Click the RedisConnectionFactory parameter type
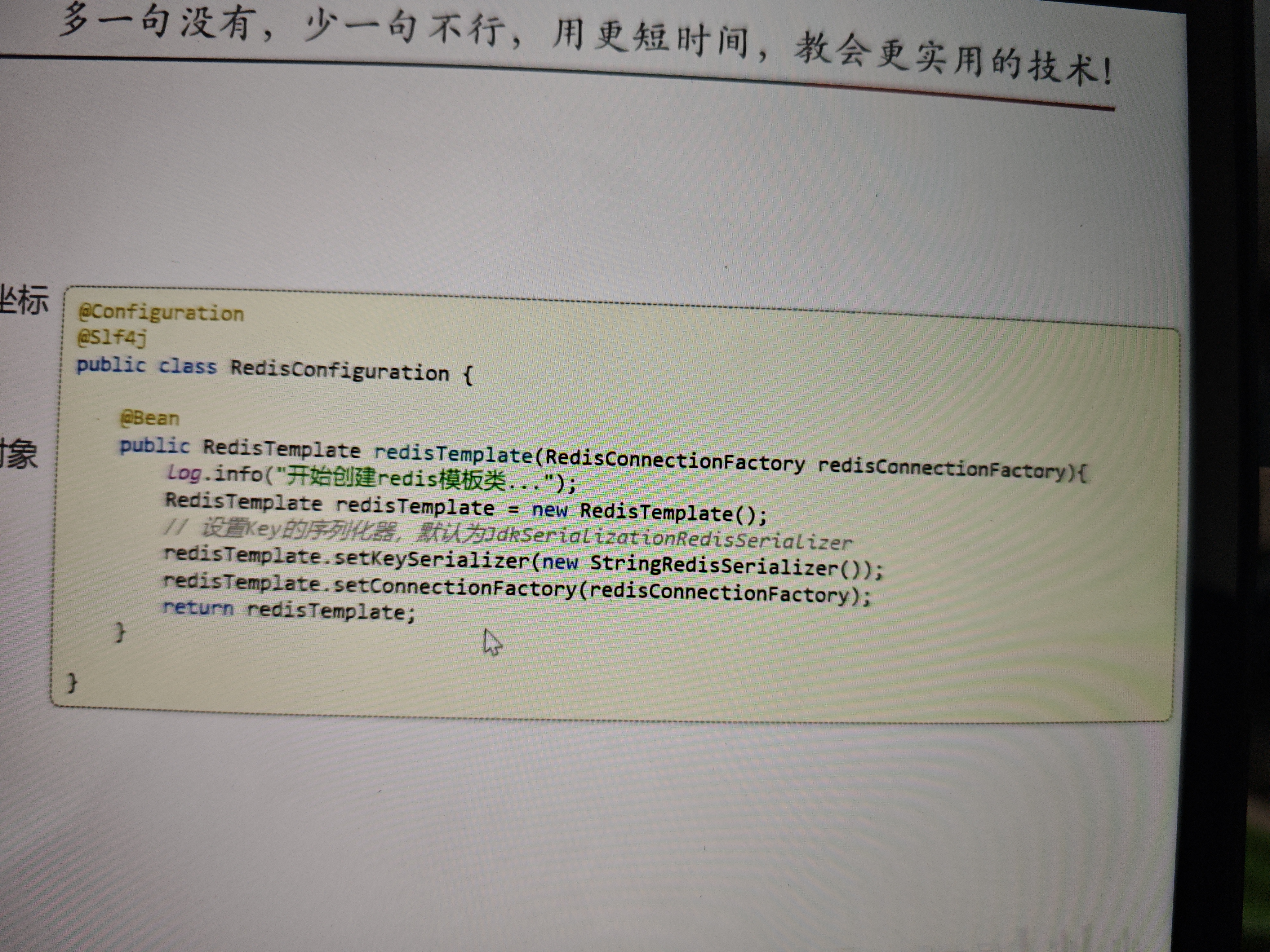1270x952 pixels. tap(675, 461)
